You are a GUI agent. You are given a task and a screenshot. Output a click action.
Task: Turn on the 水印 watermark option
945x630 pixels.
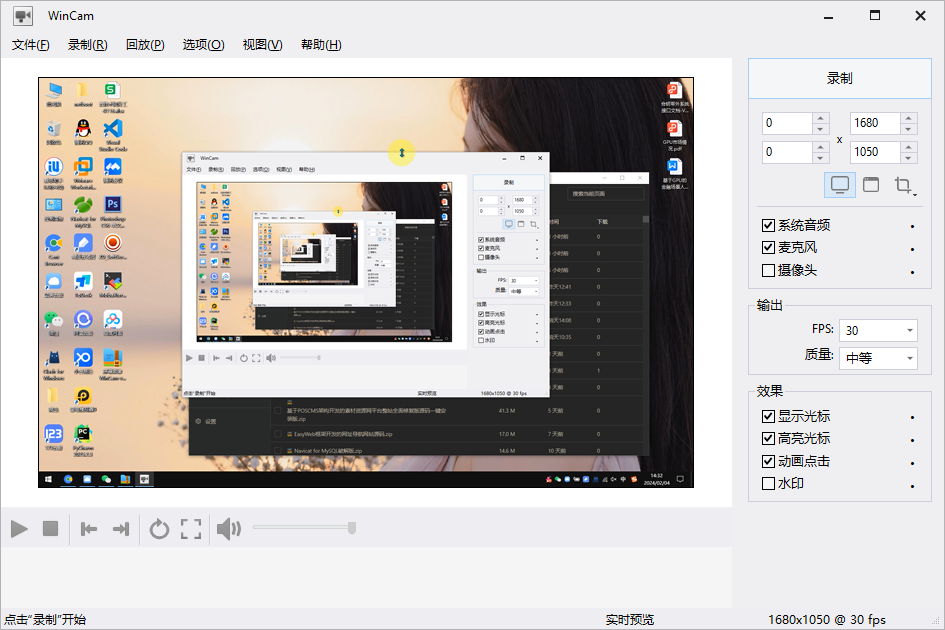tap(768, 483)
